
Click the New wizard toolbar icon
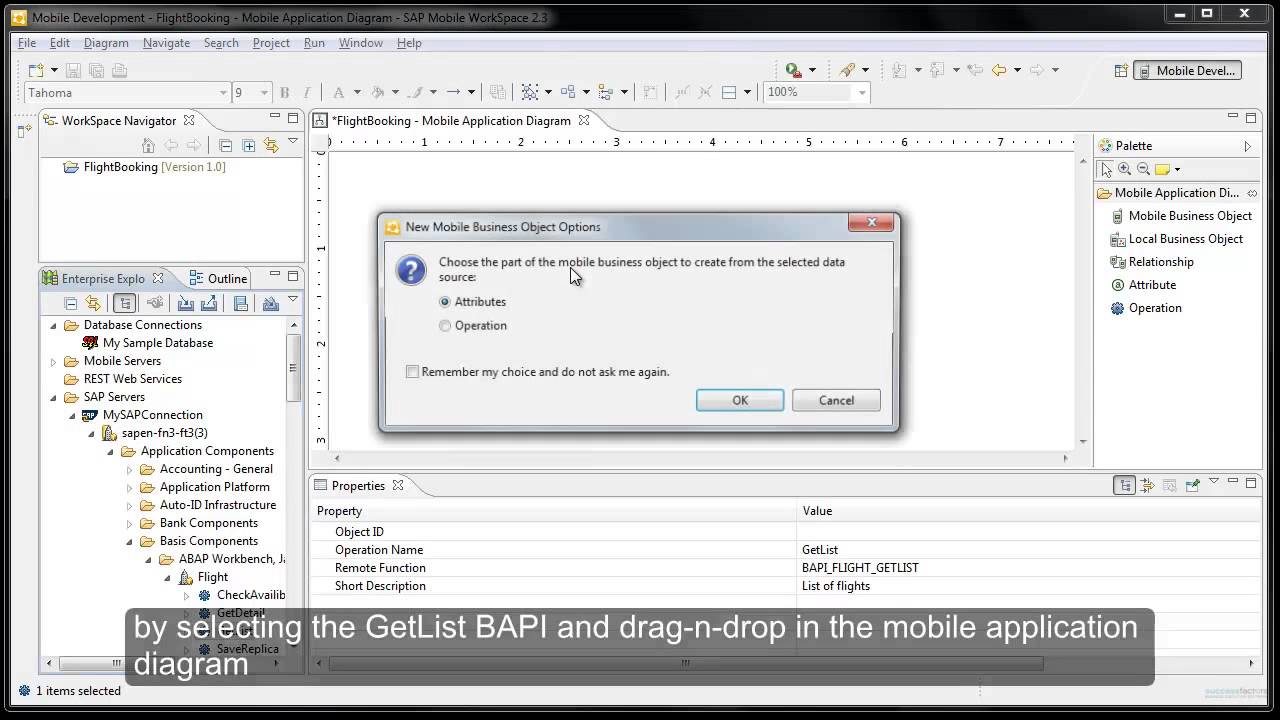point(36,70)
